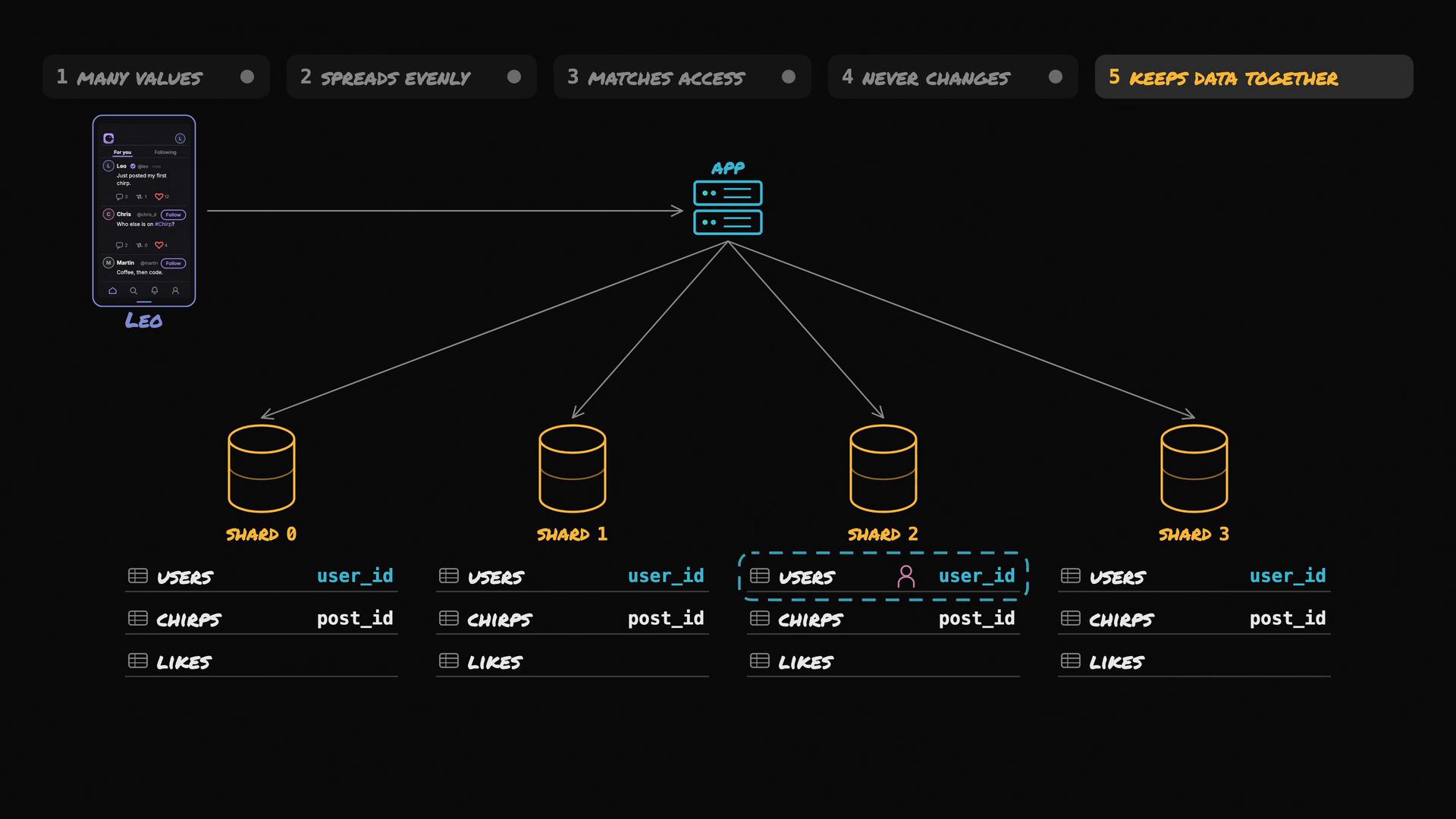Click the 'Likes' table name under Shard 3
This screenshot has width=1456, height=819.
click(1116, 662)
